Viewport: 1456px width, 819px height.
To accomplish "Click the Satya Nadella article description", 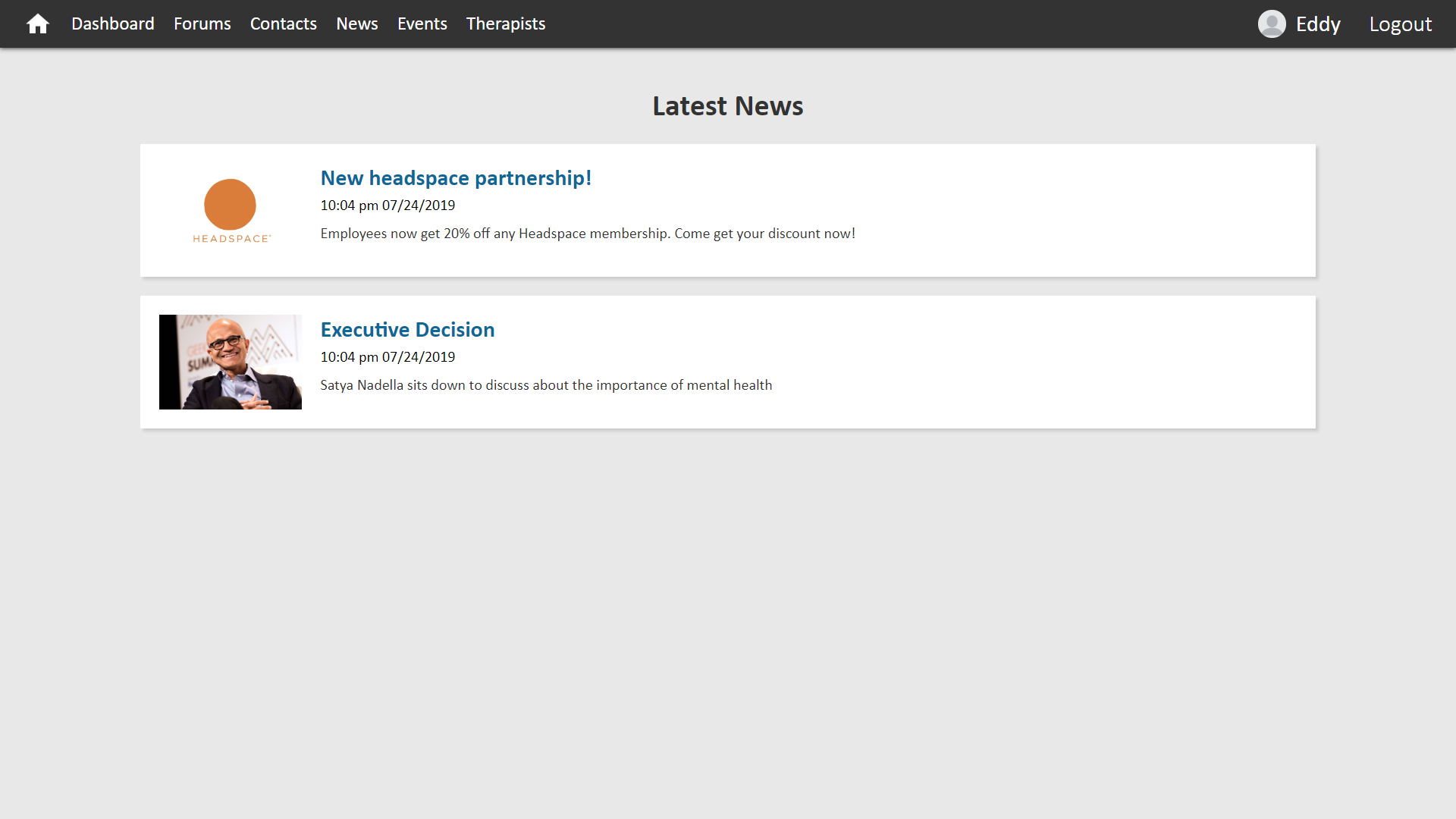I will point(545,385).
